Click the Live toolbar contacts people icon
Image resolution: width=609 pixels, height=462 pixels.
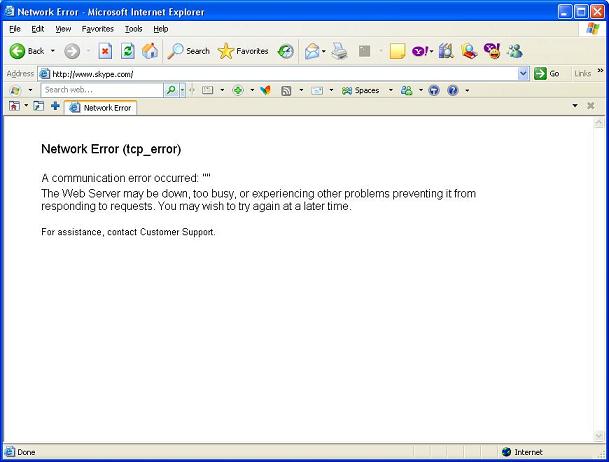pyautogui.click(x=406, y=90)
